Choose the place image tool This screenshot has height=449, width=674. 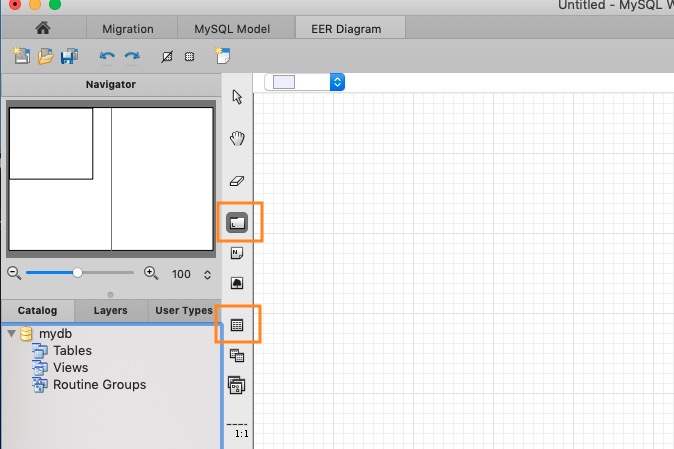click(x=237, y=283)
